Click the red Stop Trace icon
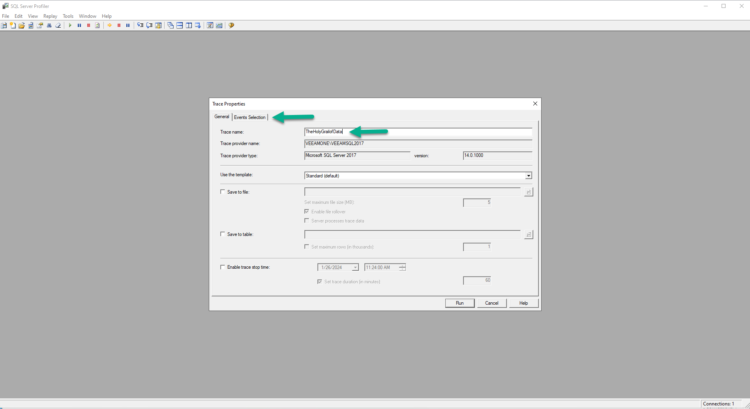 tap(88, 25)
